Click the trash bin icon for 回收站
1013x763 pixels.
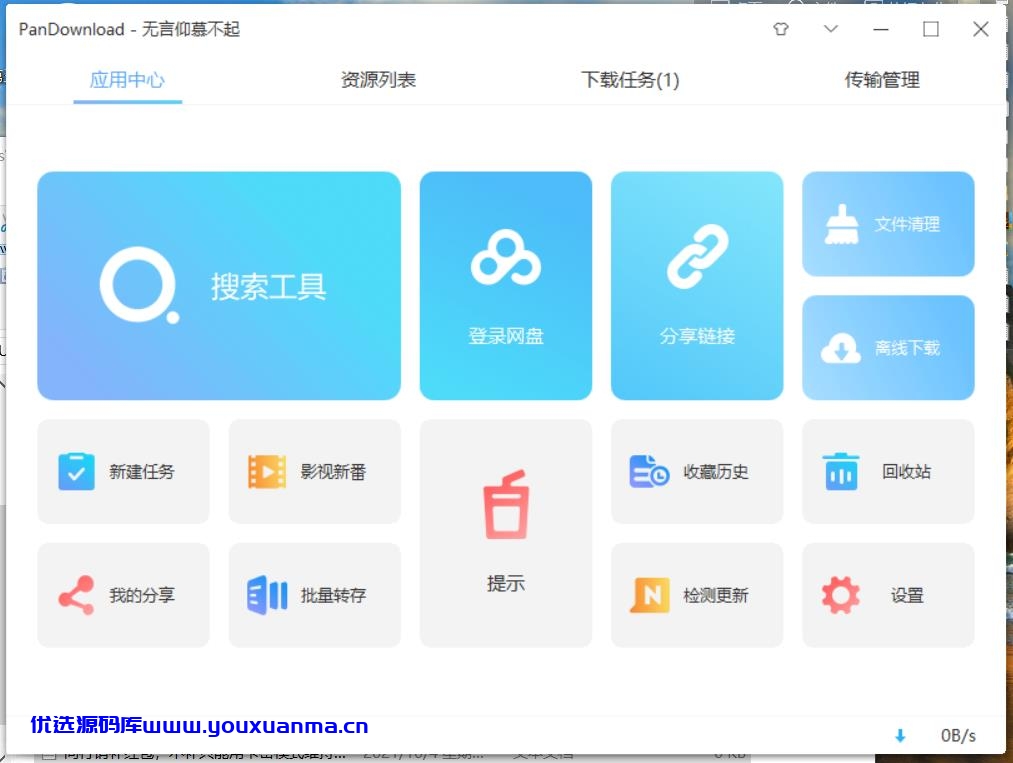pyautogui.click(x=841, y=472)
